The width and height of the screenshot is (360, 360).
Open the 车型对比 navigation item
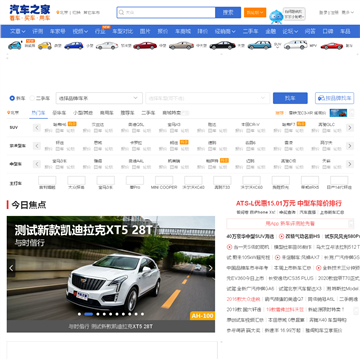(122, 31)
